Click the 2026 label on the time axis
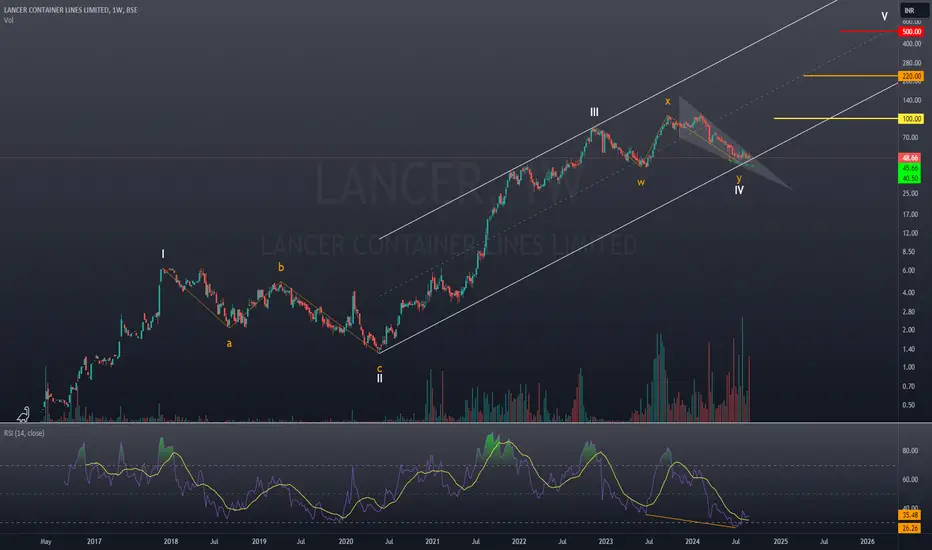Image resolution: width=932 pixels, height=550 pixels. [x=867, y=542]
